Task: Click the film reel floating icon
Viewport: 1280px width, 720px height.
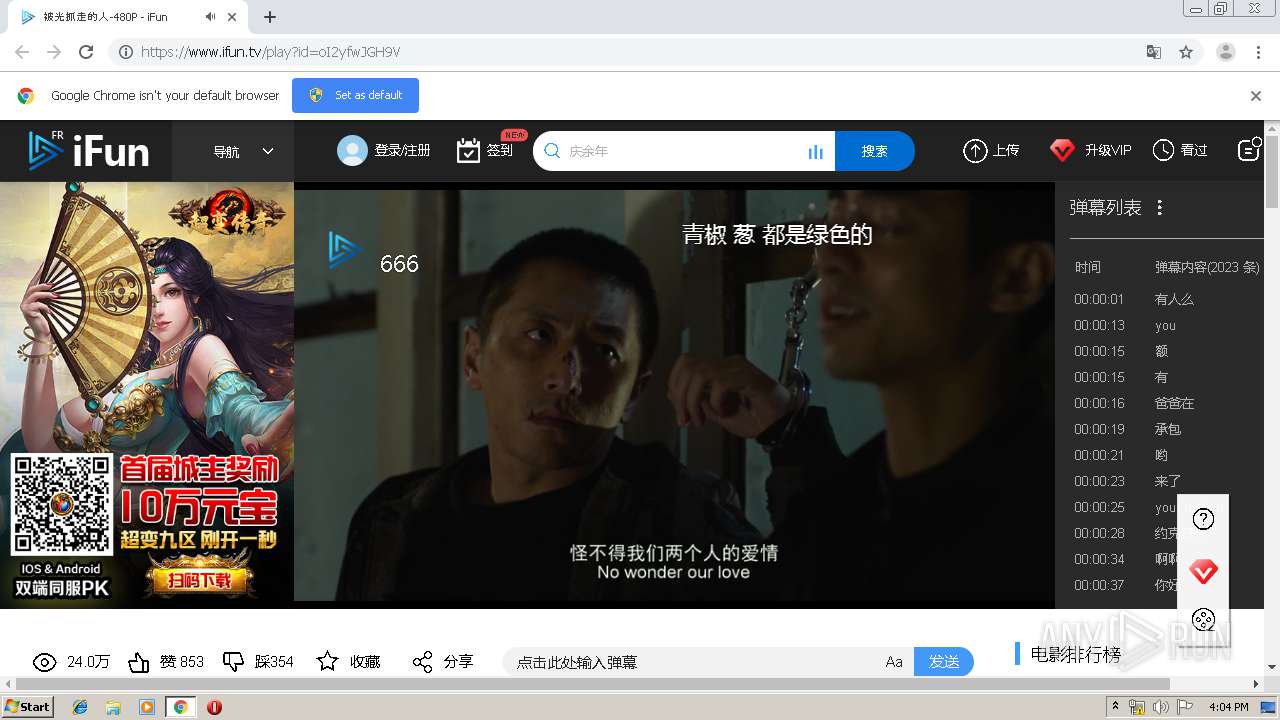Action: point(1203,620)
